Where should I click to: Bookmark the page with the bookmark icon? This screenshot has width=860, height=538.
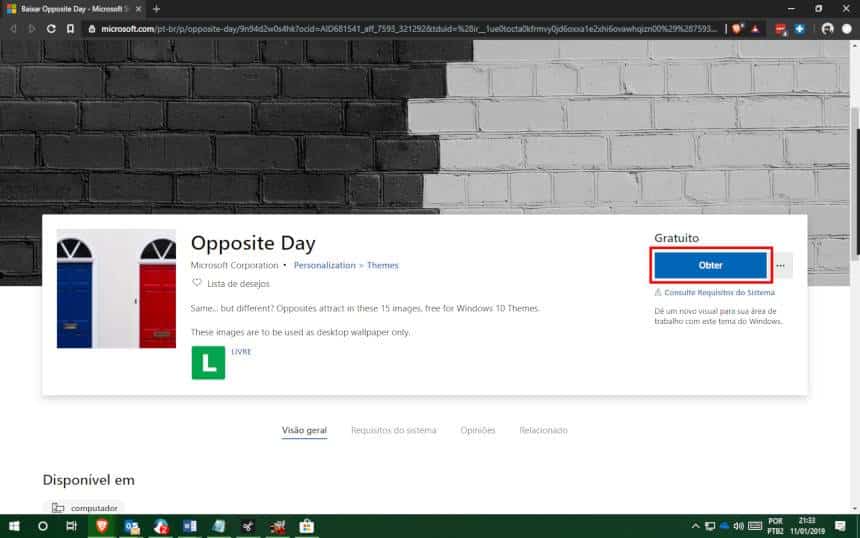[x=70, y=29]
